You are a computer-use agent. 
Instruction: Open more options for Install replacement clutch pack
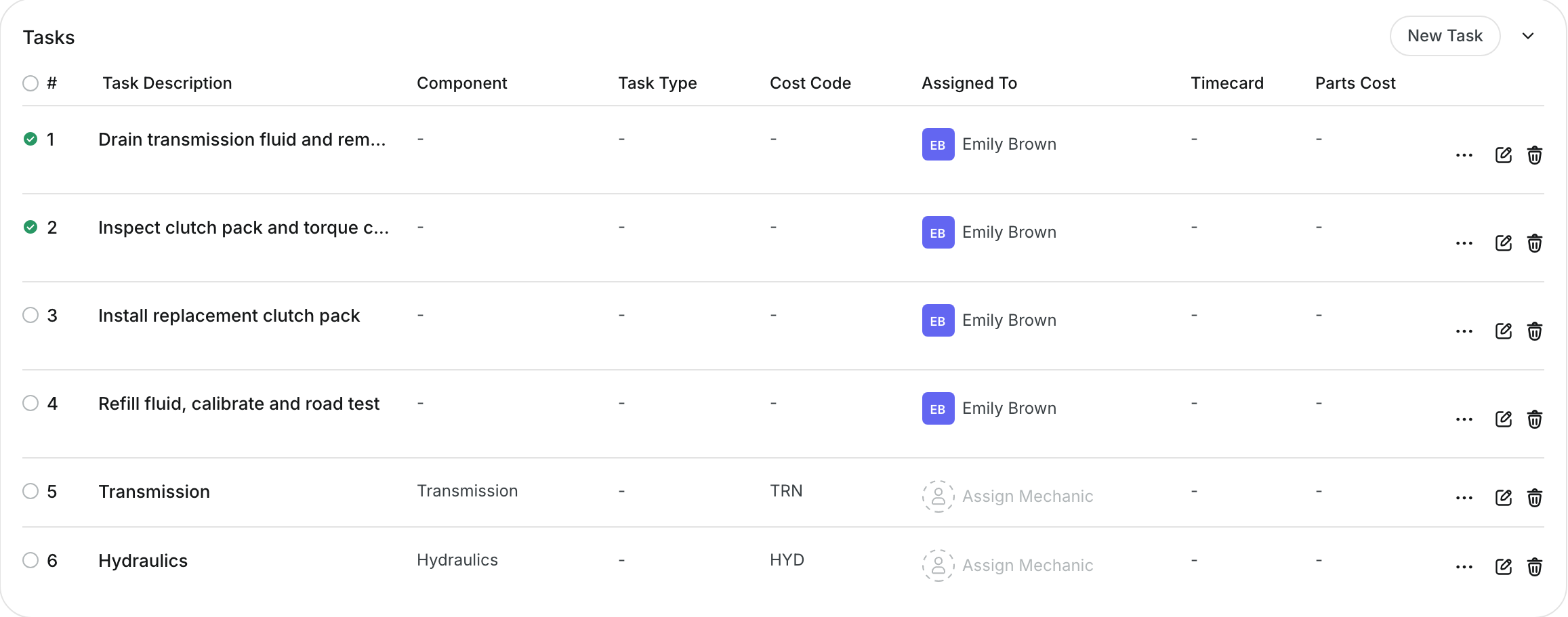1464,331
